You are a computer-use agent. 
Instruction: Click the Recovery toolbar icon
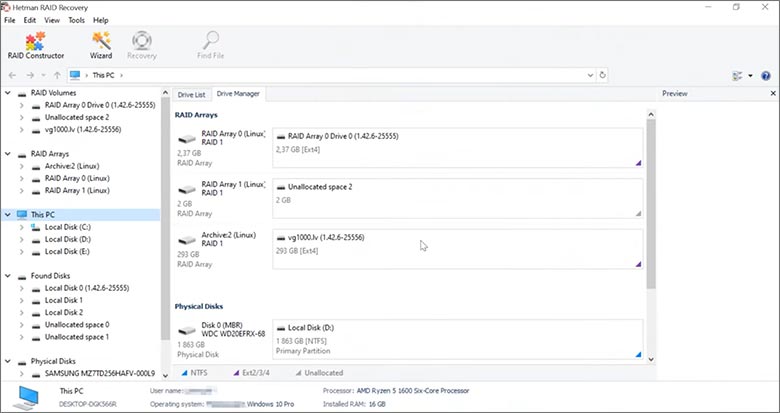tap(142, 45)
